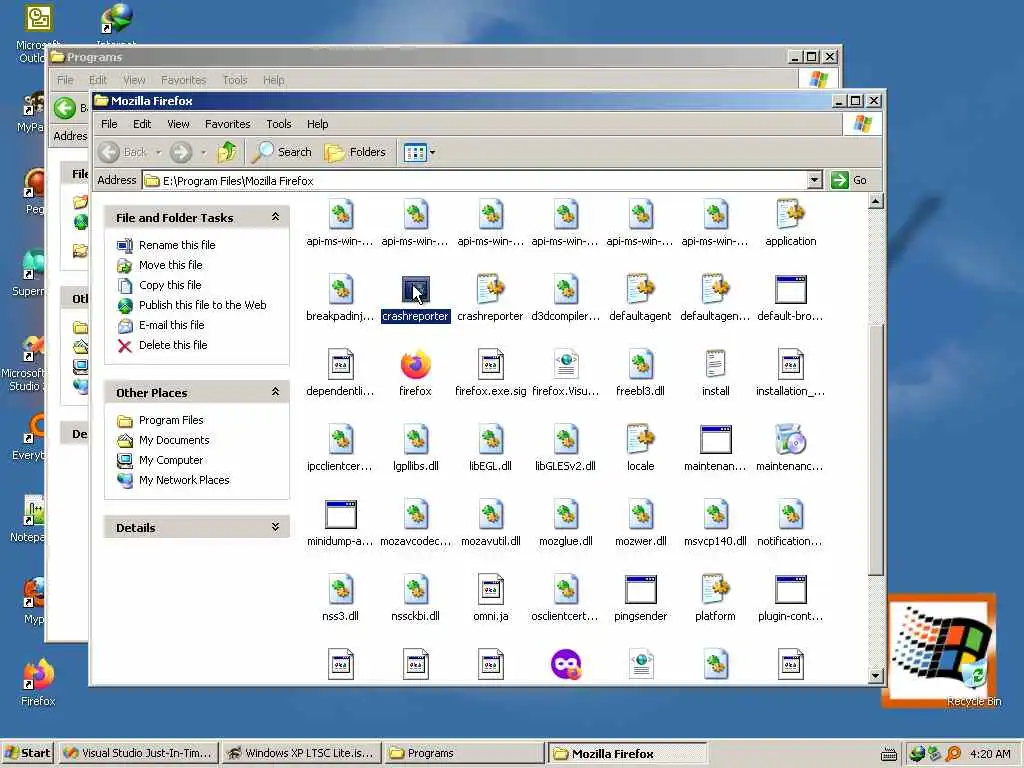Image resolution: width=1024 pixels, height=768 pixels.
Task: Select the plugin-cont... executable icon
Action: coord(790,590)
